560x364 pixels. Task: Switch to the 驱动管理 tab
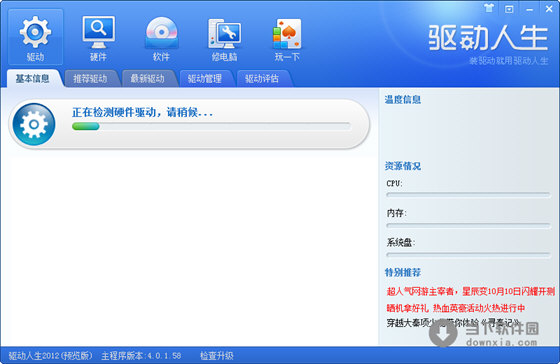pos(205,79)
